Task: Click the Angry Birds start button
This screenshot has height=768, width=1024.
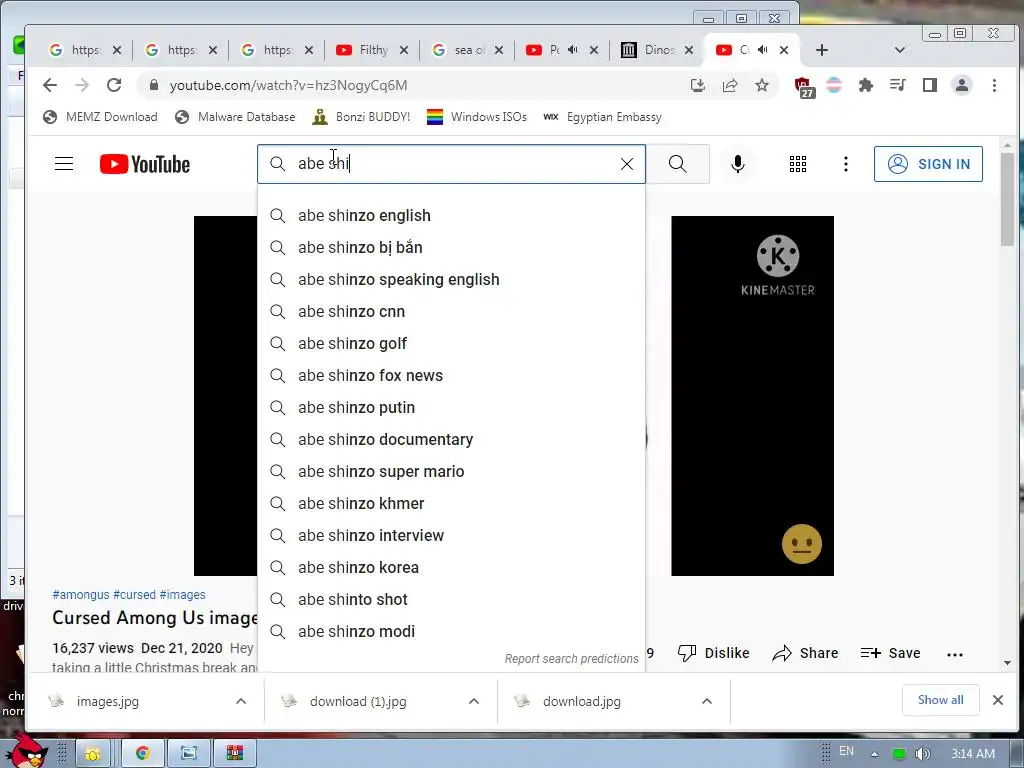Action: (26, 751)
